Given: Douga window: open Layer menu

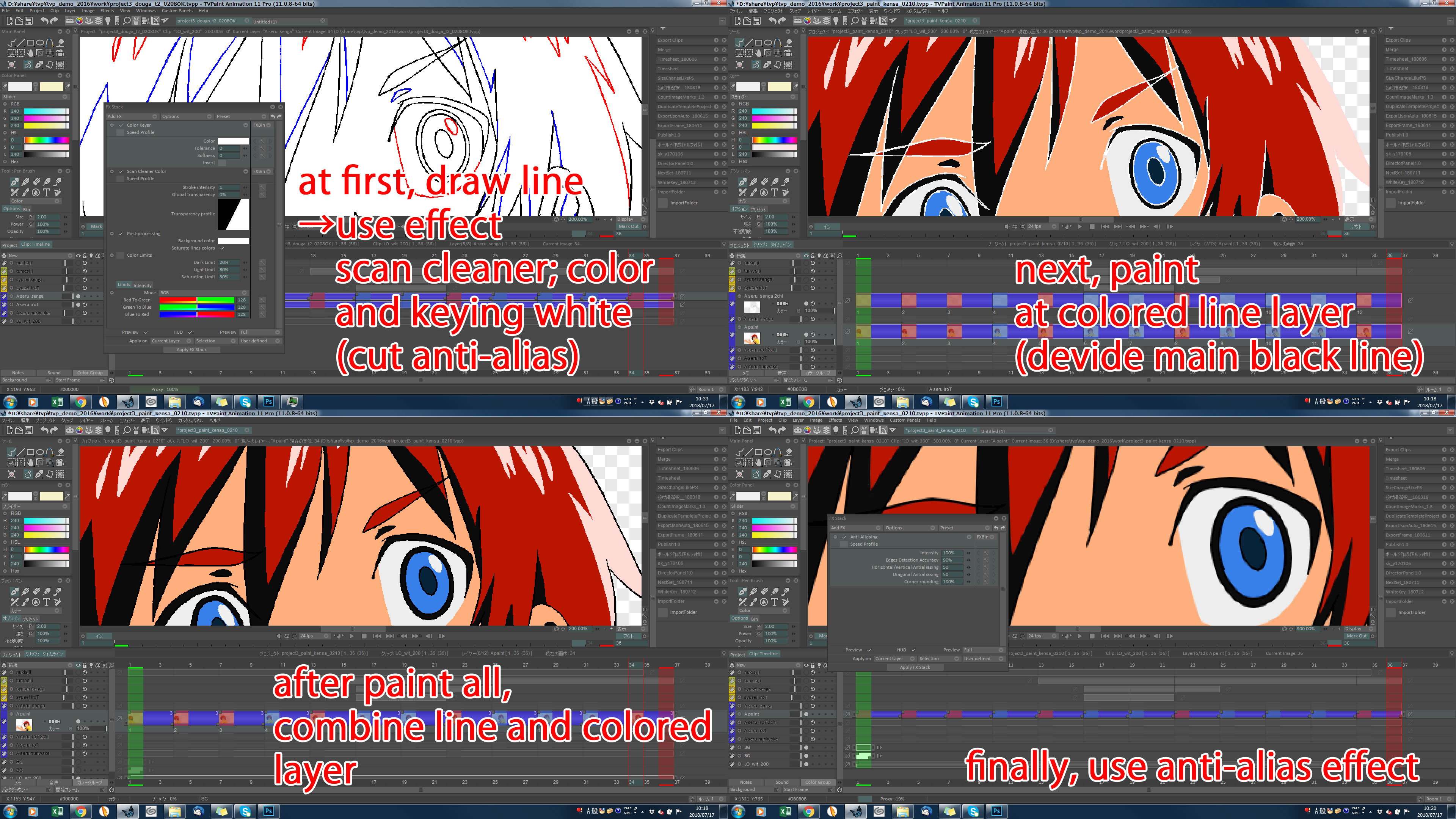Looking at the screenshot, I should 70,10.
